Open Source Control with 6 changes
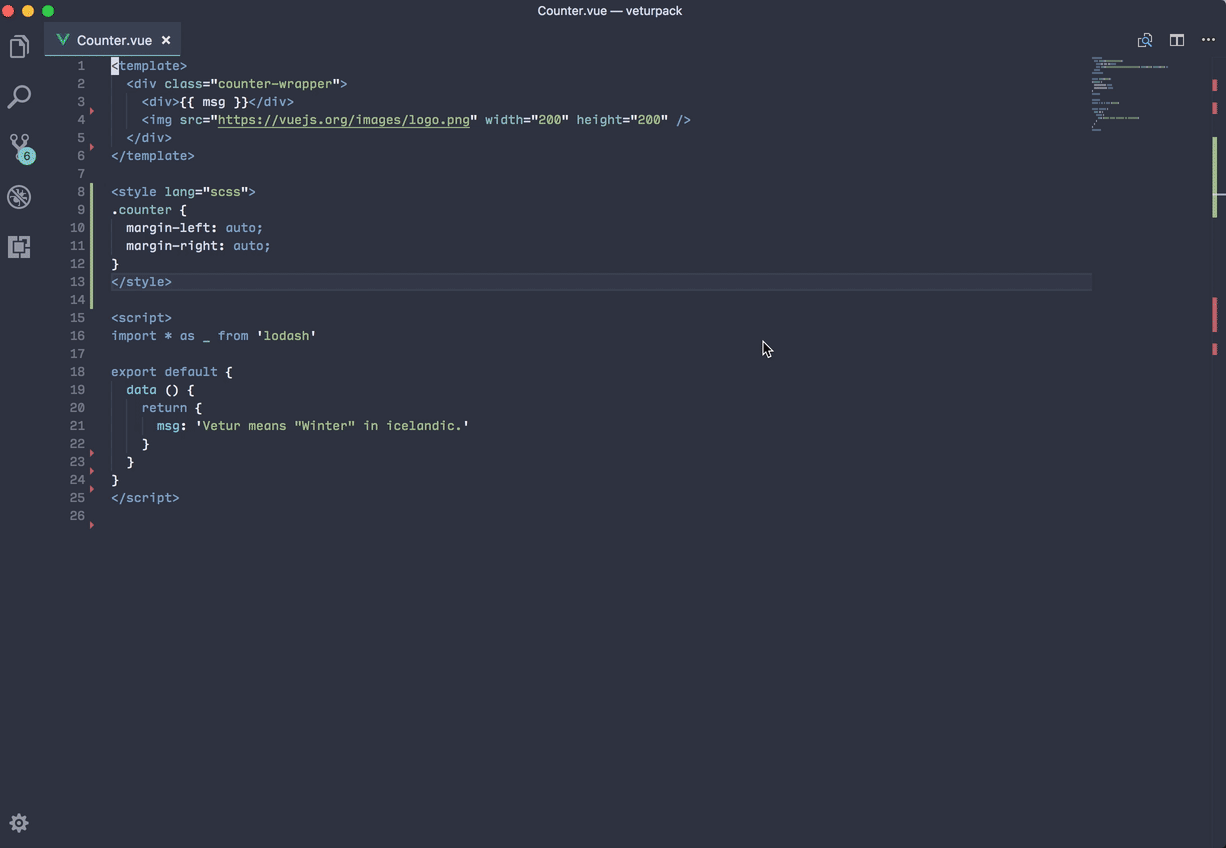Image resolution: width=1226 pixels, height=848 pixels. pos(19,146)
